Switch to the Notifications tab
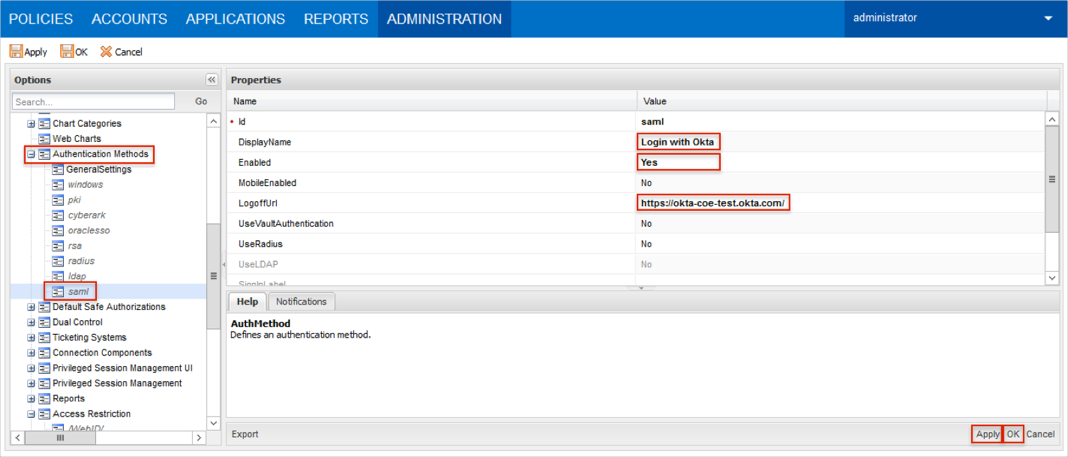This screenshot has width=1068, height=457. pyautogui.click(x=301, y=302)
